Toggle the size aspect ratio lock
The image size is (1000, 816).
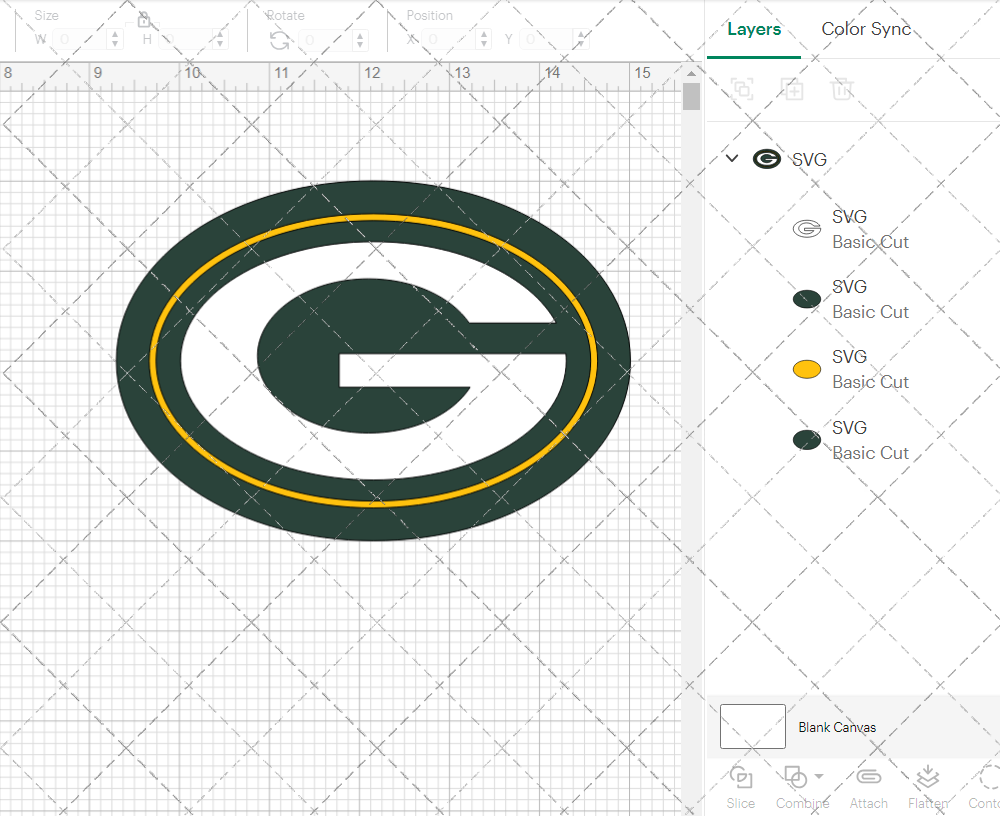click(144, 20)
